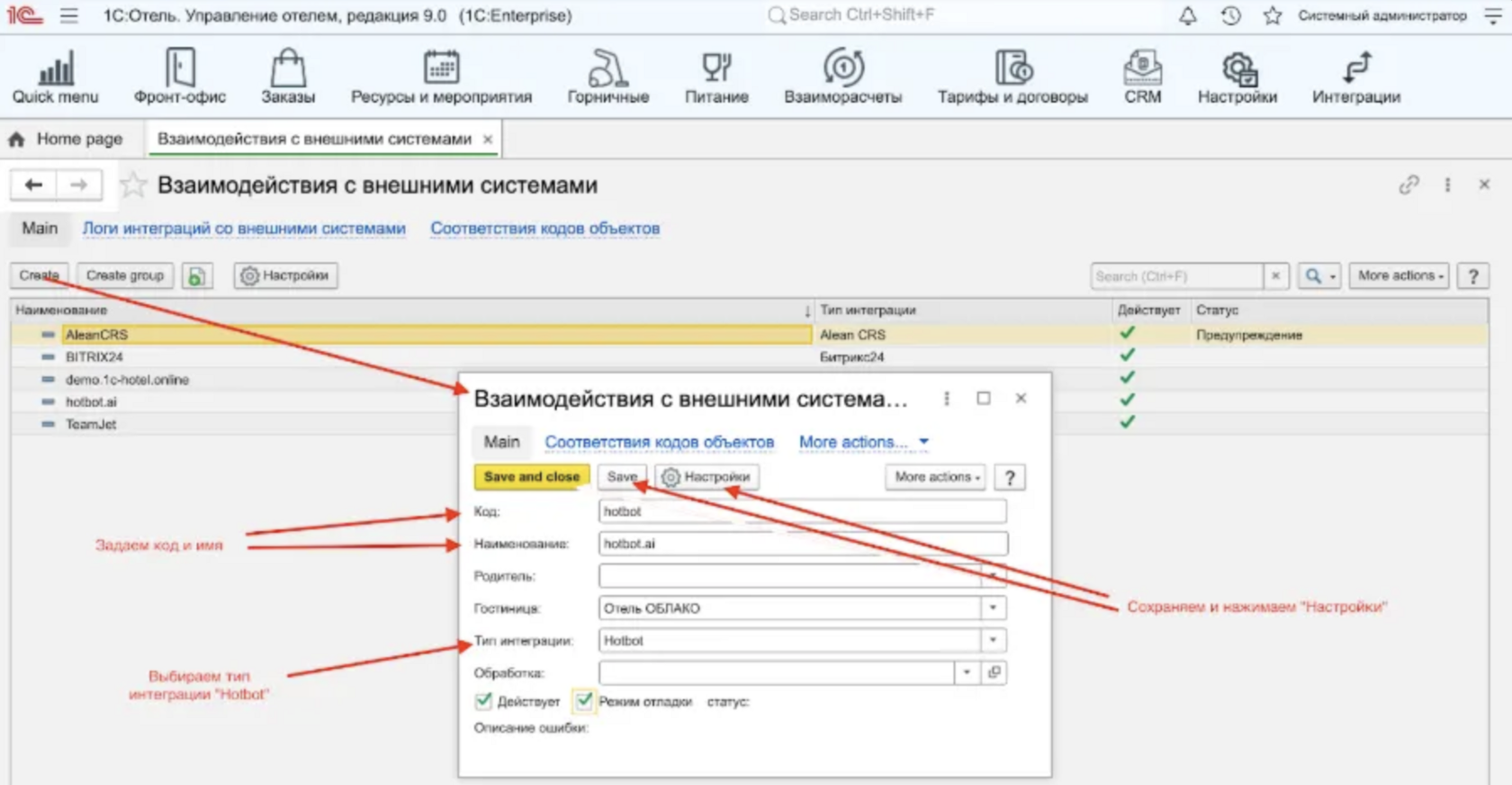The image size is (1512, 785).
Task: Open the history clock icon
Action: (x=1230, y=15)
